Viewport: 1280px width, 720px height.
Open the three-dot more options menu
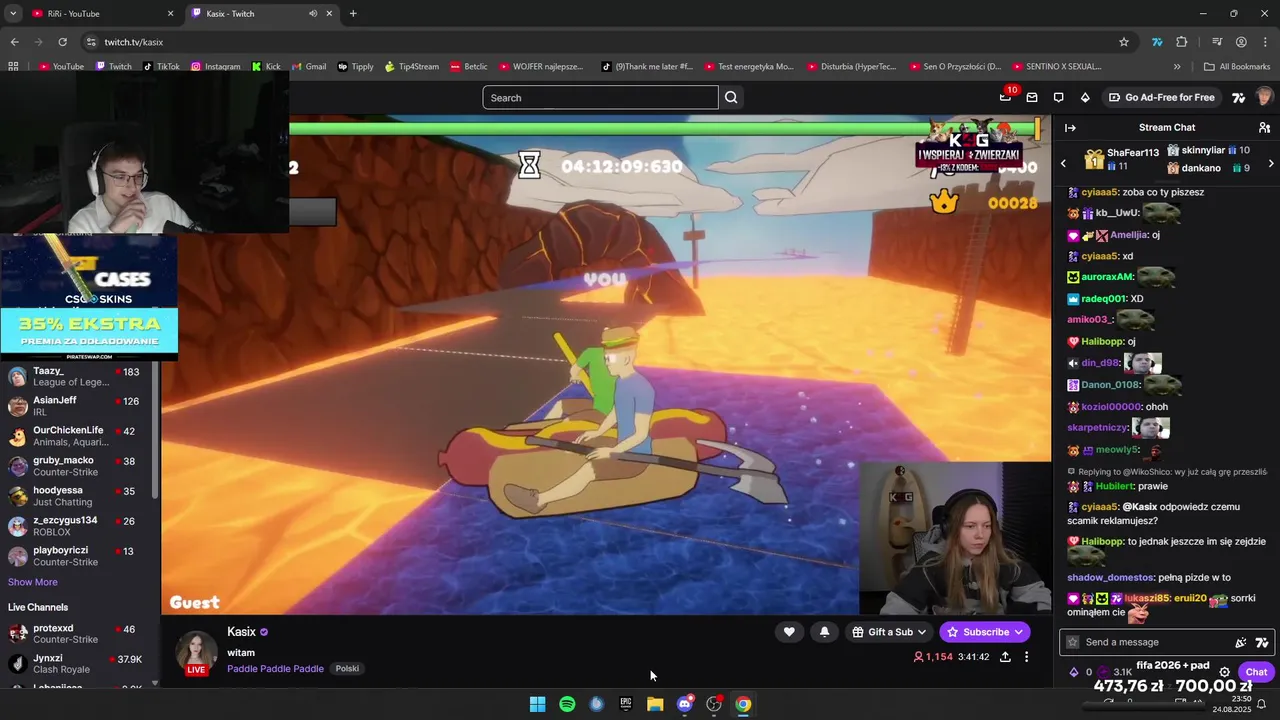click(x=1026, y=657)
